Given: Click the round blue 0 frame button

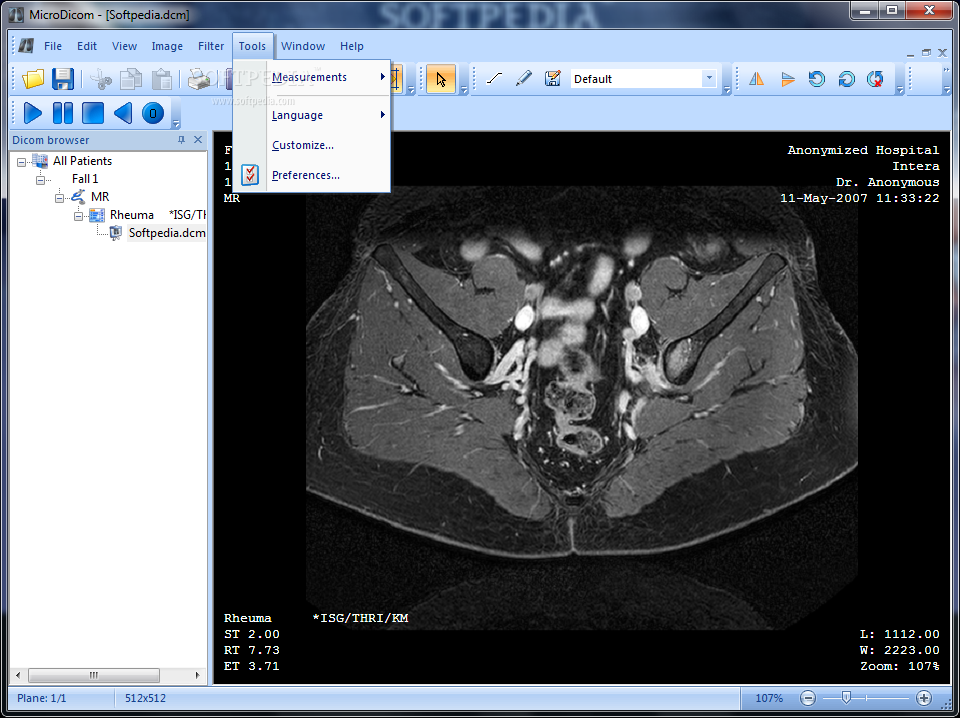Looking at the screenshot, I should click(153, 113).
